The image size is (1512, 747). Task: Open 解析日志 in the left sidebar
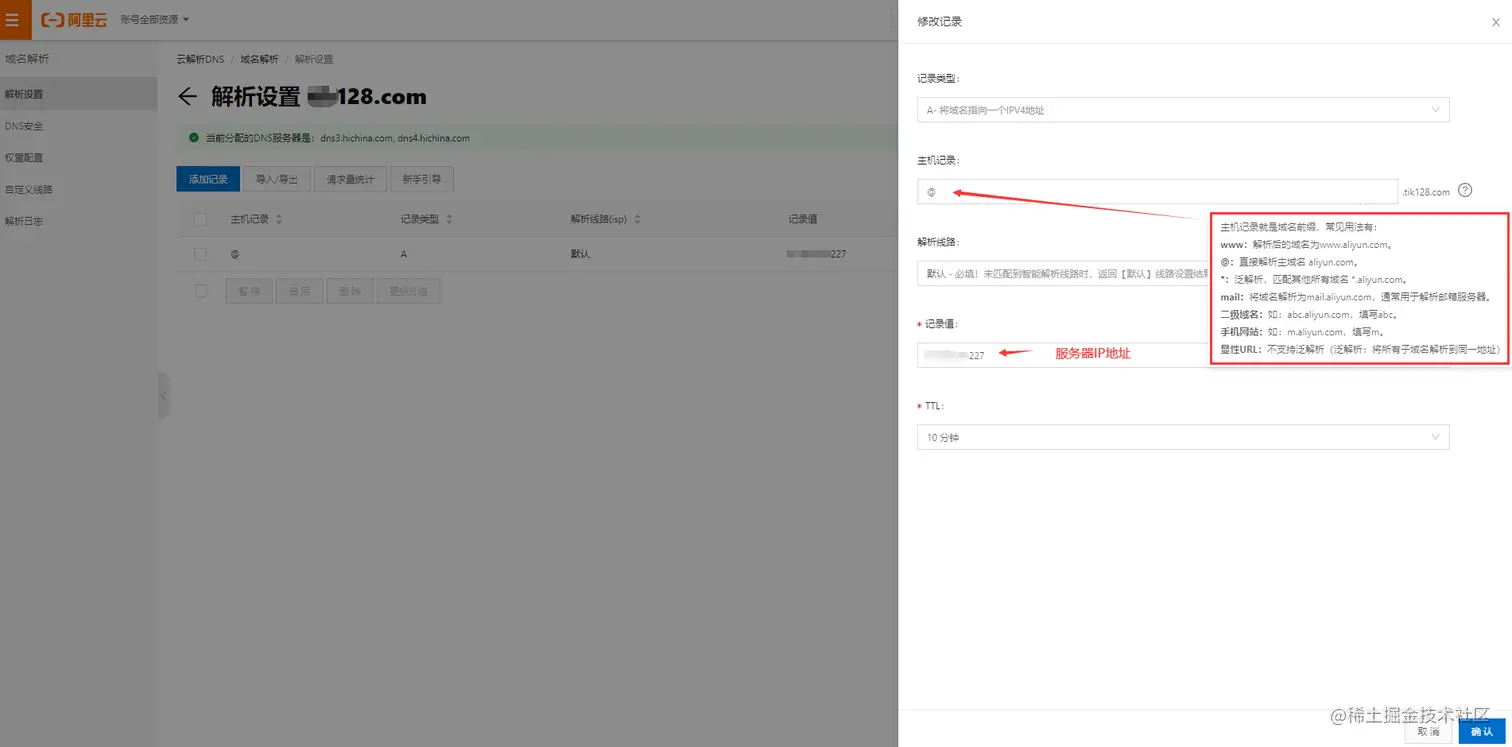24,221
